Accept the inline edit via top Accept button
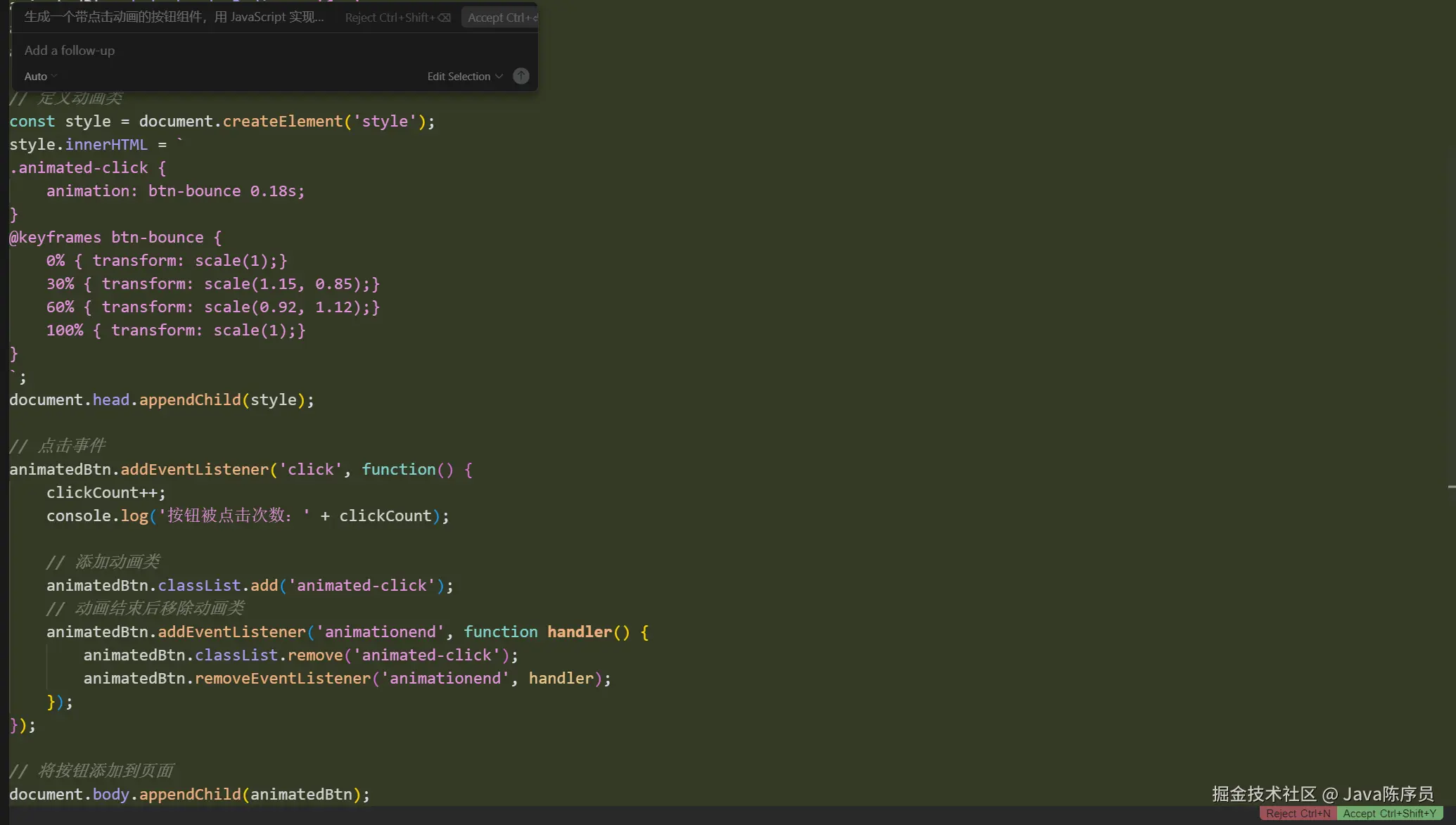 (x=502, y=18)
